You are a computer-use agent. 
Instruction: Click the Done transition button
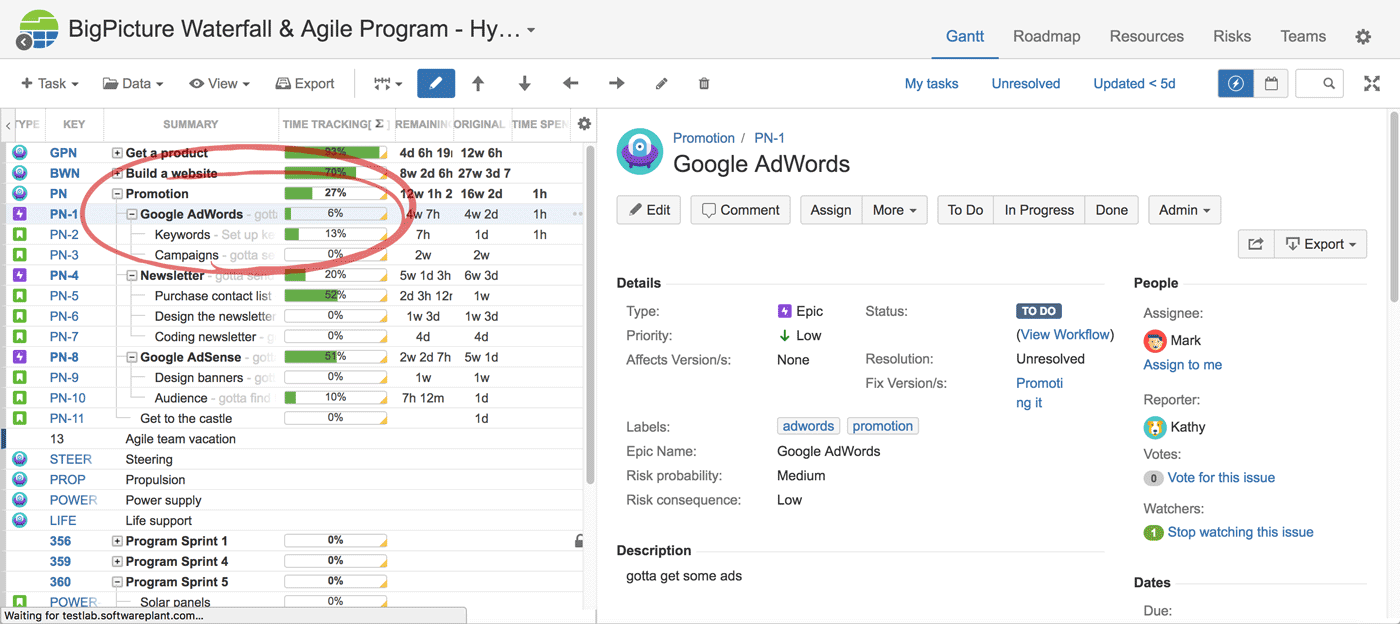1112,210
